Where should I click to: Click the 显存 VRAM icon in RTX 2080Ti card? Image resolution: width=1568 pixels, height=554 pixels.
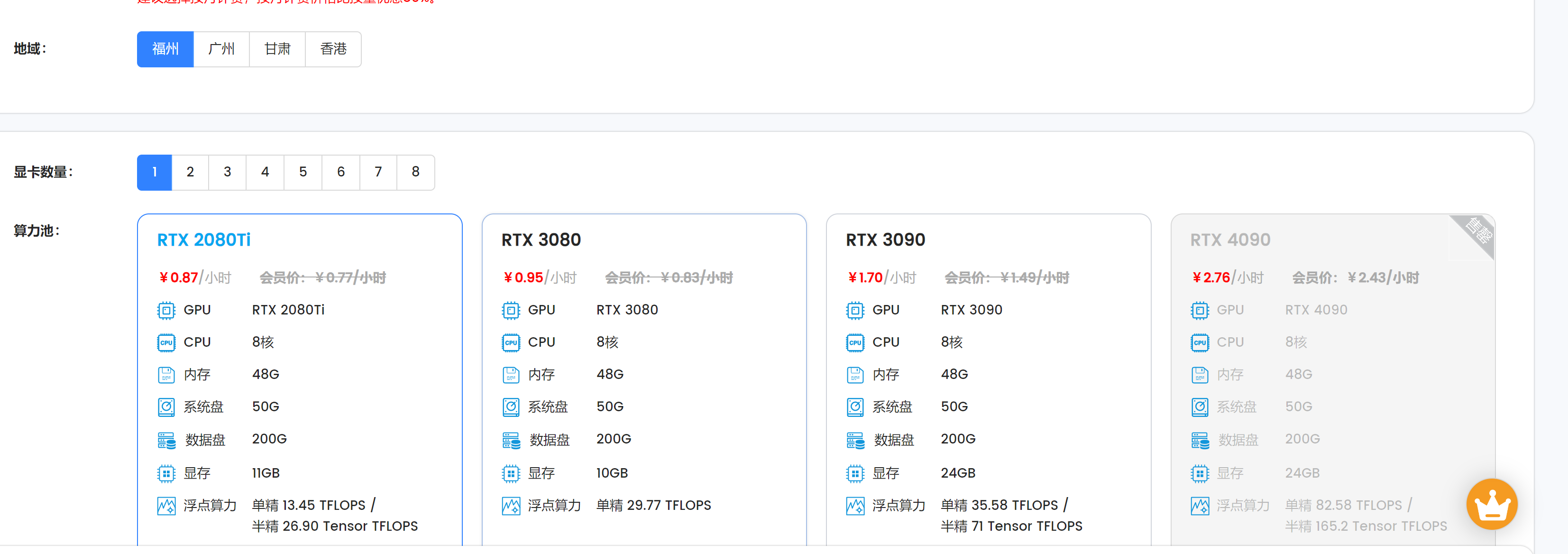point(166,474)
